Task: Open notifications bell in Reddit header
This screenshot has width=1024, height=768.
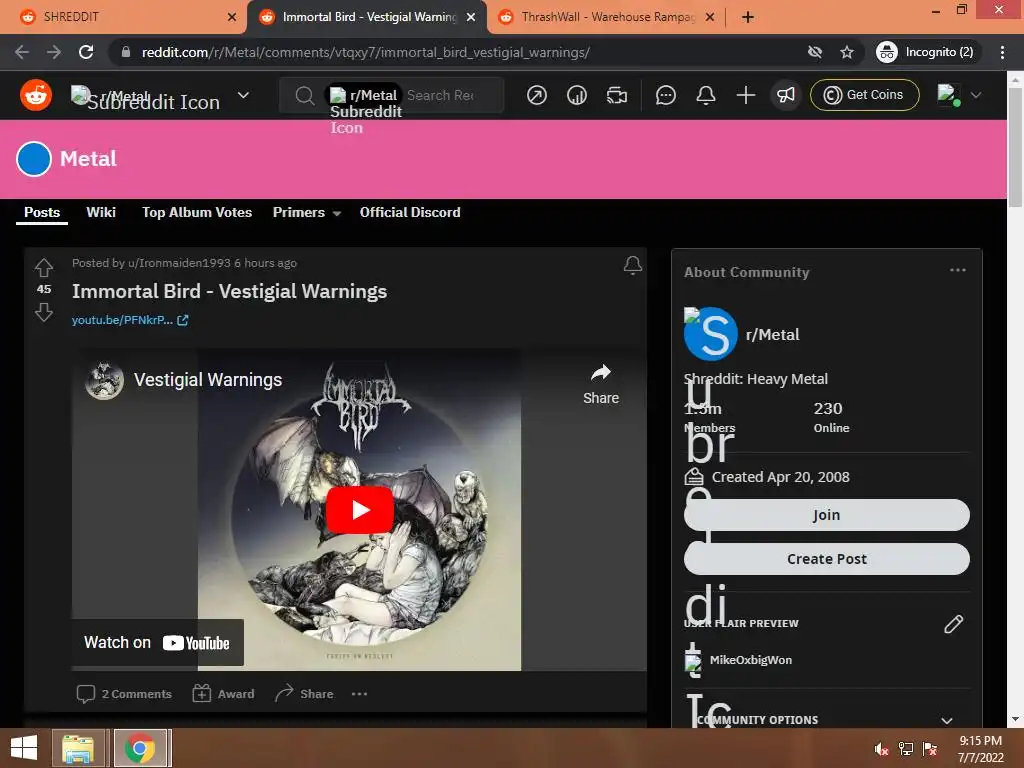Action: (x=706, y=95)
